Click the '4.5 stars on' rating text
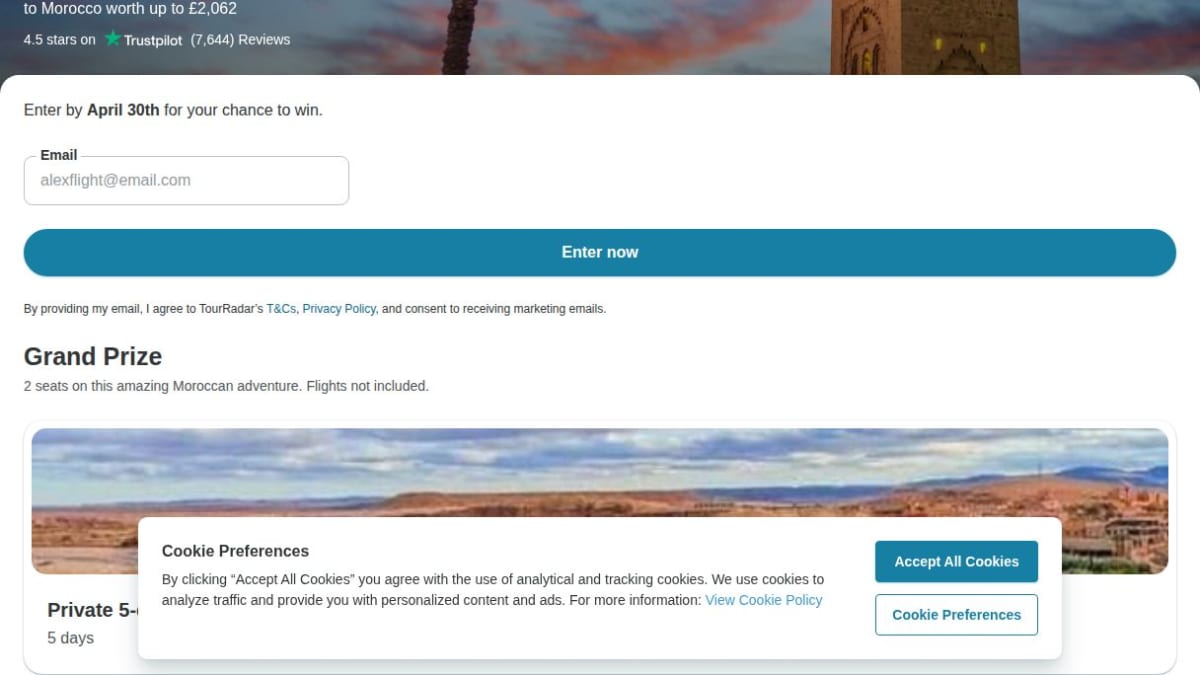Screen dimensions: 1200x675 point(60,40)
